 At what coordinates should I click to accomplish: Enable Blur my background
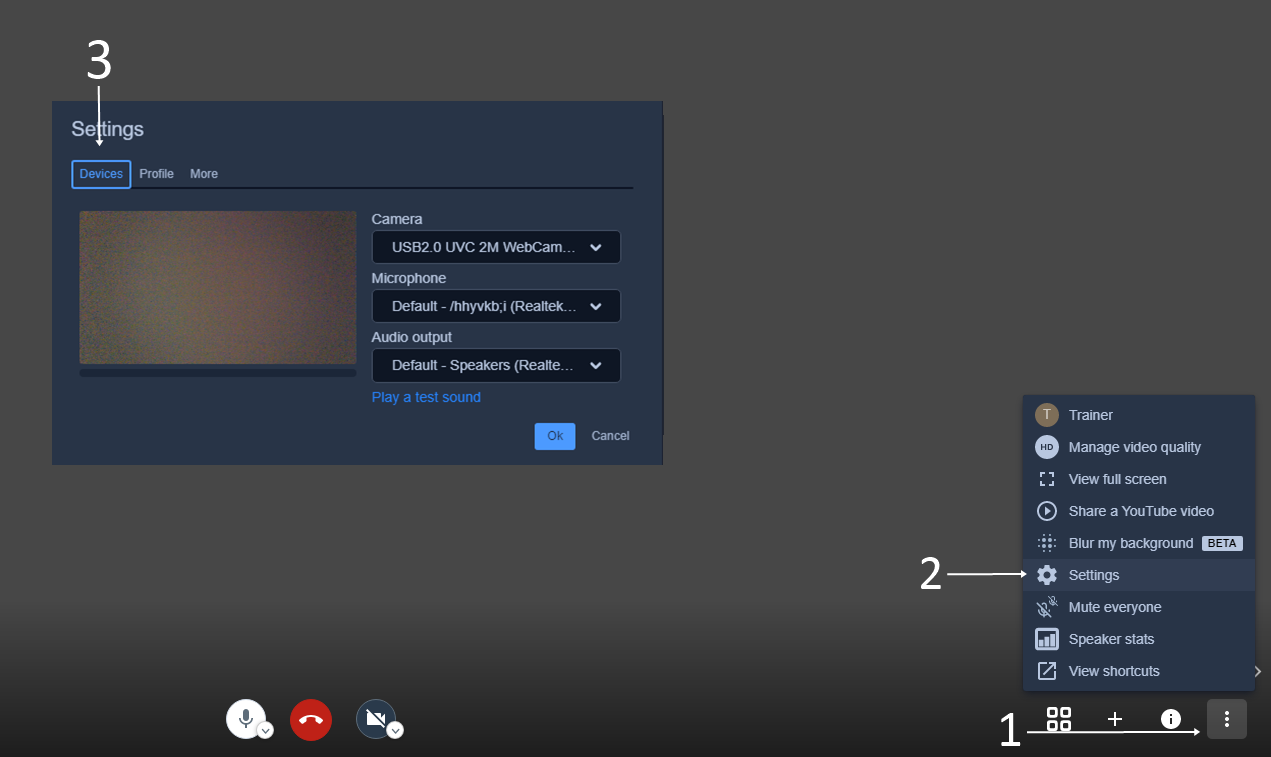click(1139, 543)
